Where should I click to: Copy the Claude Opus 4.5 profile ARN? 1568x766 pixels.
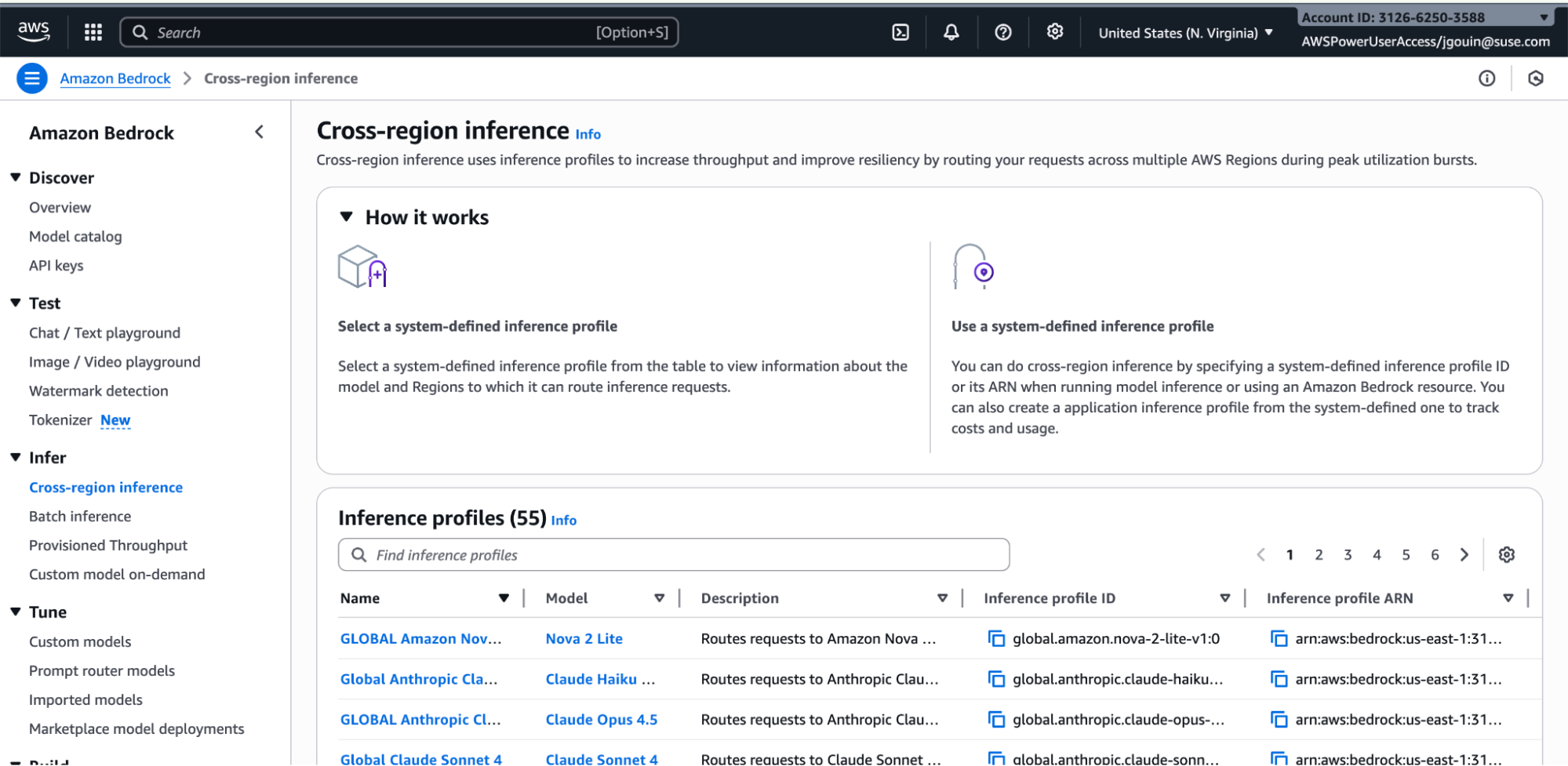tap(1279, 719)
